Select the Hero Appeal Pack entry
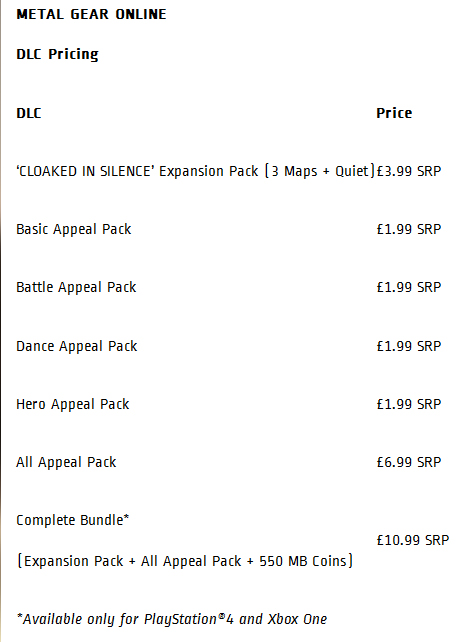This screenshot has height=642, width=460. (x=73, y=405)
